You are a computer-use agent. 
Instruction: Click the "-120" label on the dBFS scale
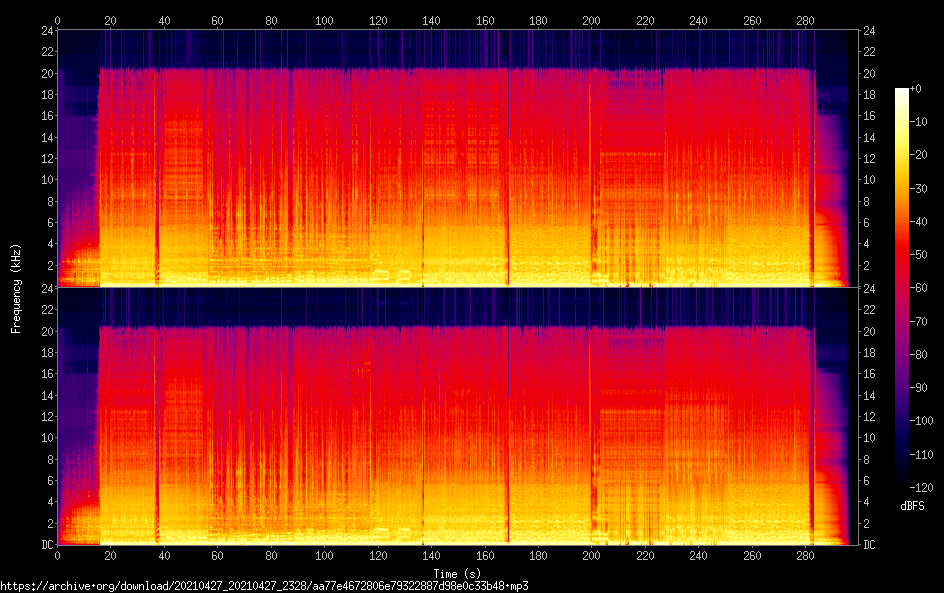pos(922,488)
